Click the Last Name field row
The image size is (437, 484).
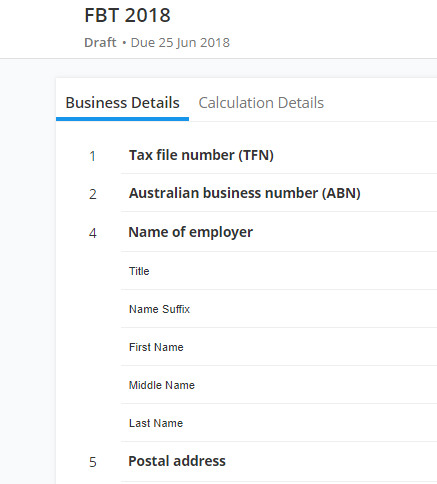[279, 423]
